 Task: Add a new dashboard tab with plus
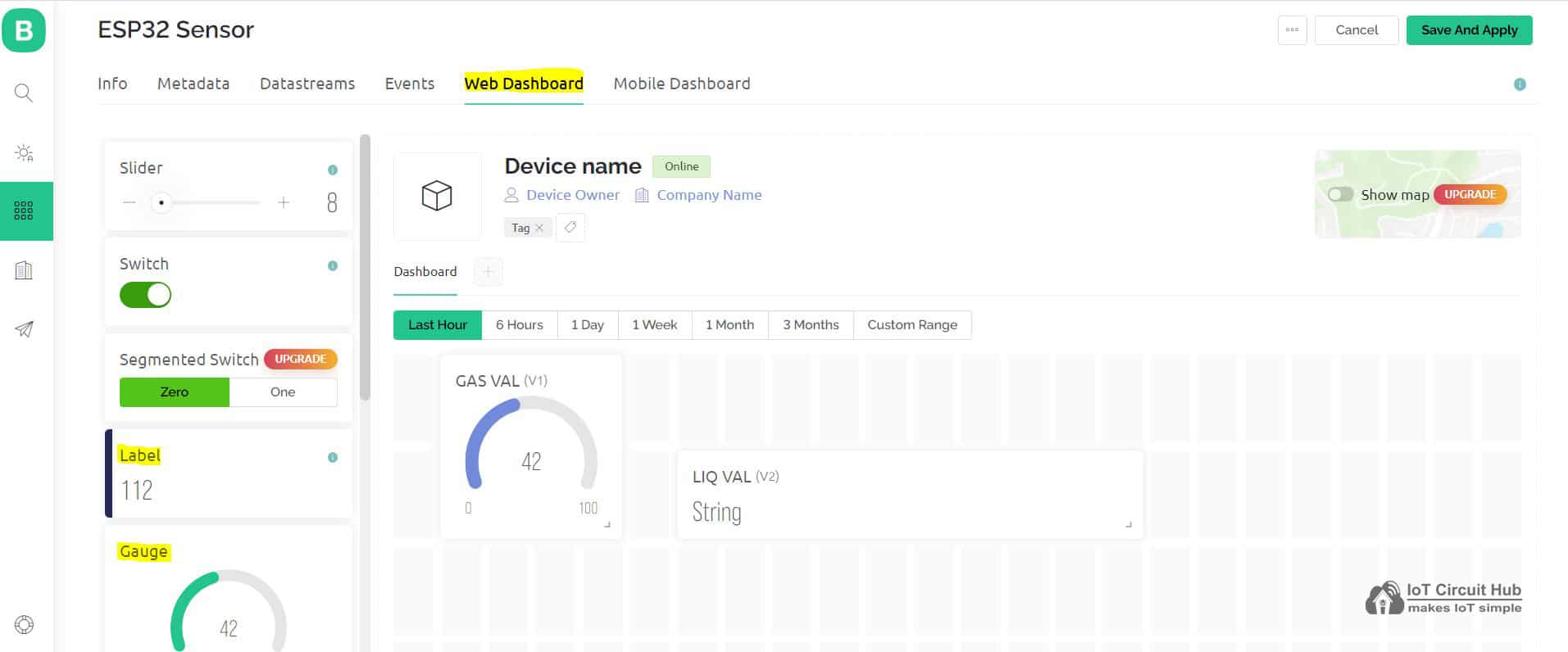[x=489, y=272]
